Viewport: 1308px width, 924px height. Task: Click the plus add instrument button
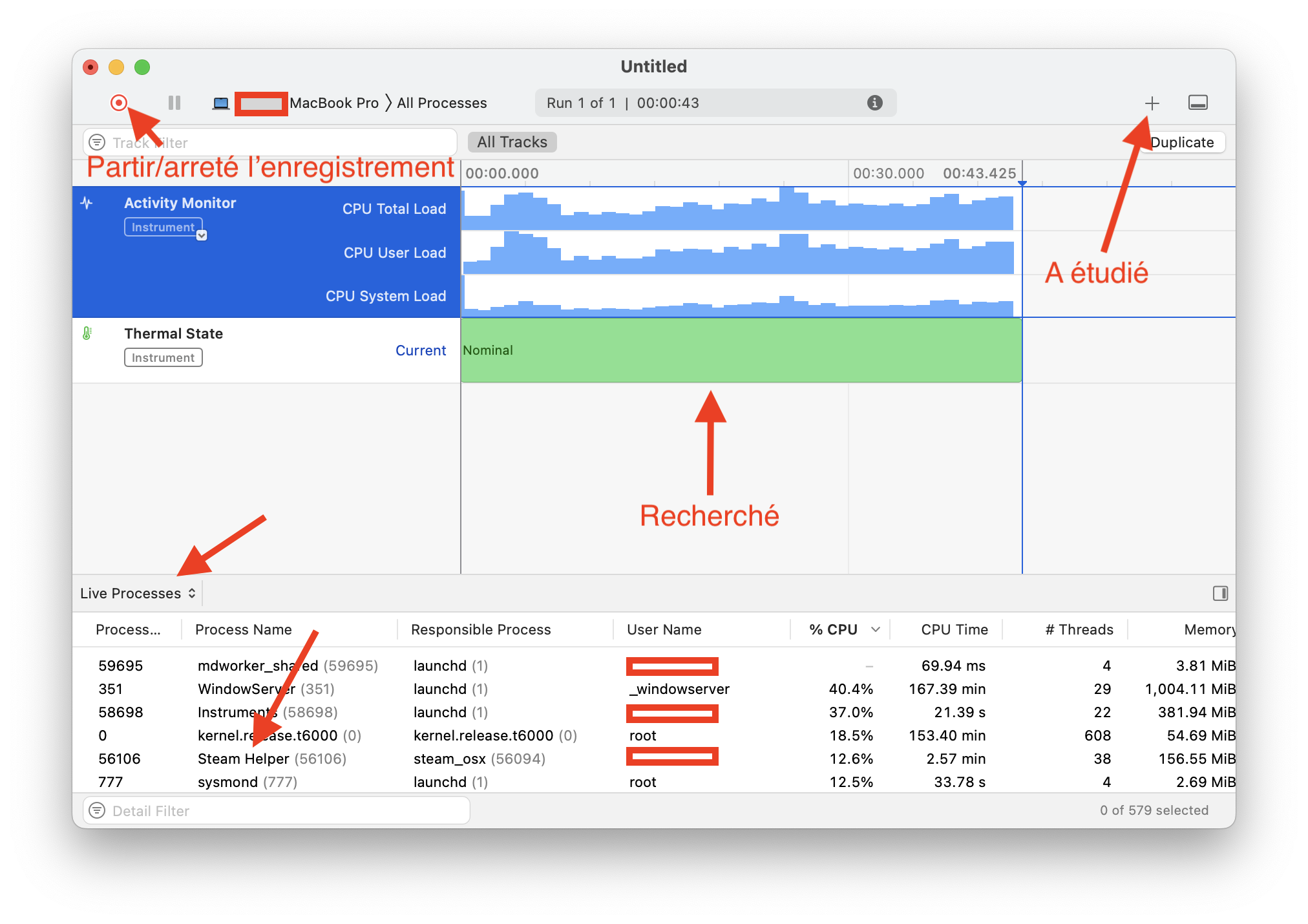(x=1152, y=103)
